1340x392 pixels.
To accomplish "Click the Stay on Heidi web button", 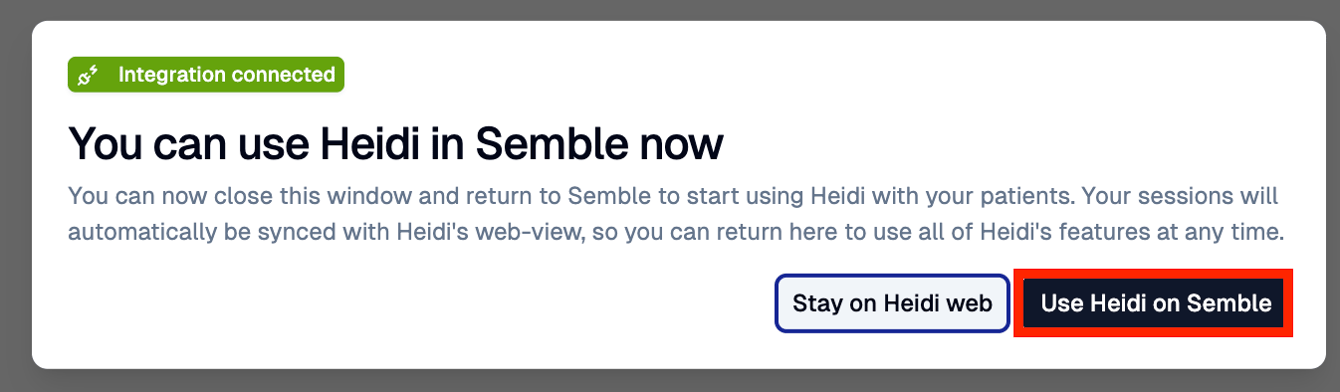I will 892,303.
